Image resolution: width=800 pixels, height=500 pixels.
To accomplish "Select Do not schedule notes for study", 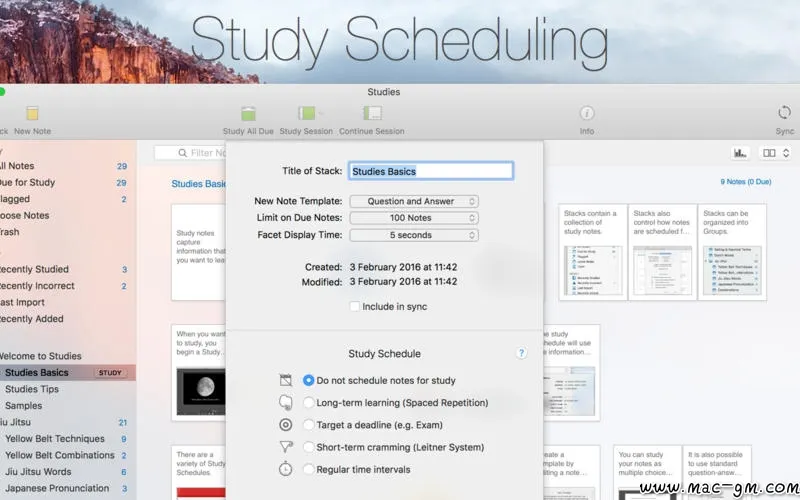I will point(308,380).
